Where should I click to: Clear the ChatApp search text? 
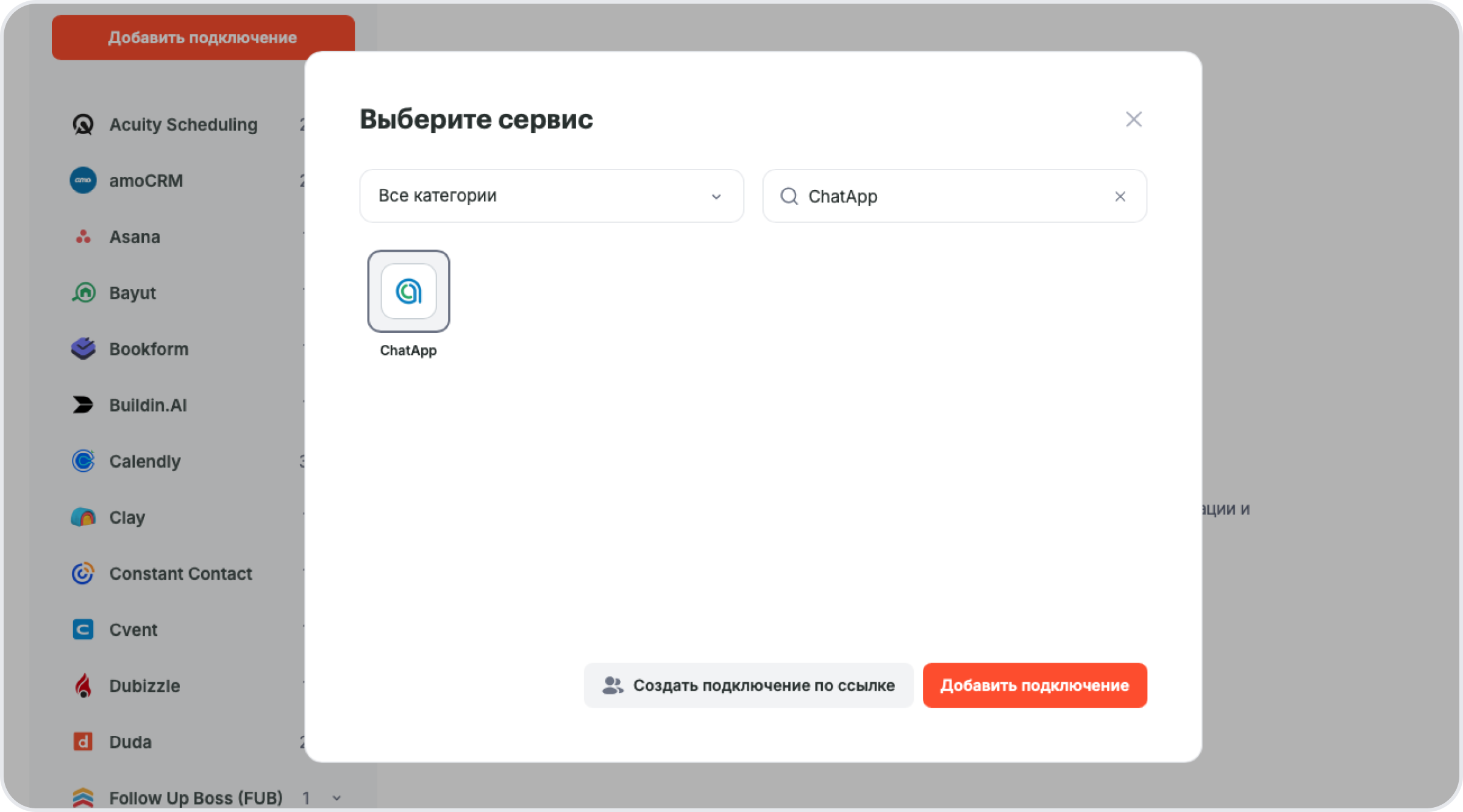pyautogui.click(x=1120, y=196)
